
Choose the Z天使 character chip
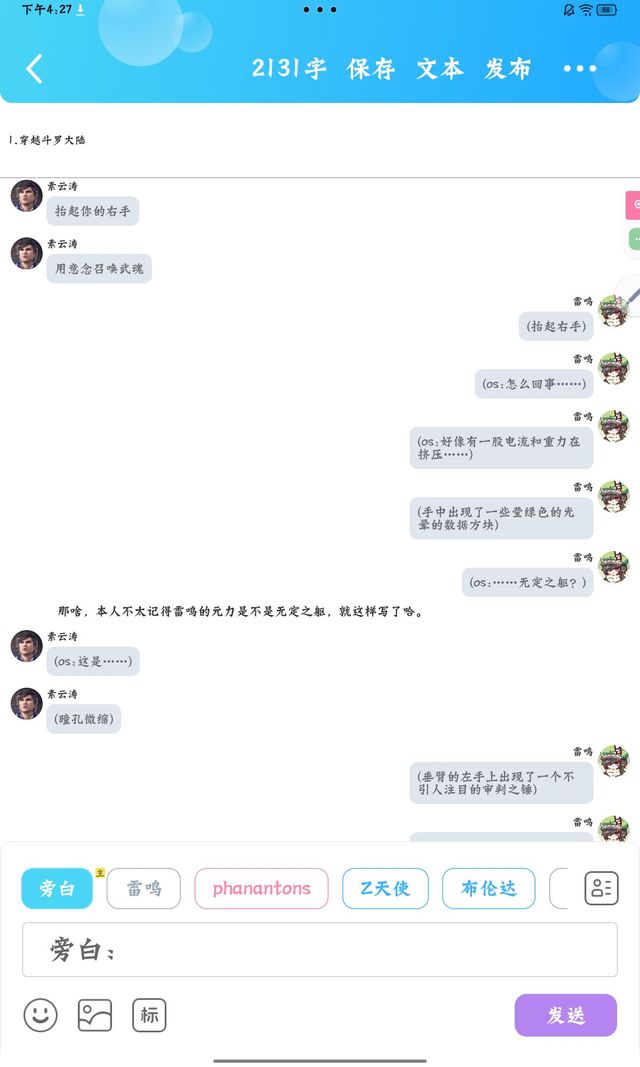coord(385,888)
